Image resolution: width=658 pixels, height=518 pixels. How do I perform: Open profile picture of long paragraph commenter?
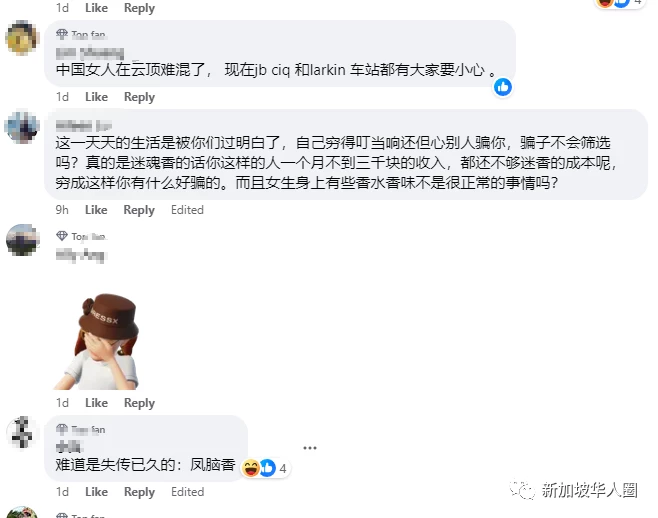[21, 127]
